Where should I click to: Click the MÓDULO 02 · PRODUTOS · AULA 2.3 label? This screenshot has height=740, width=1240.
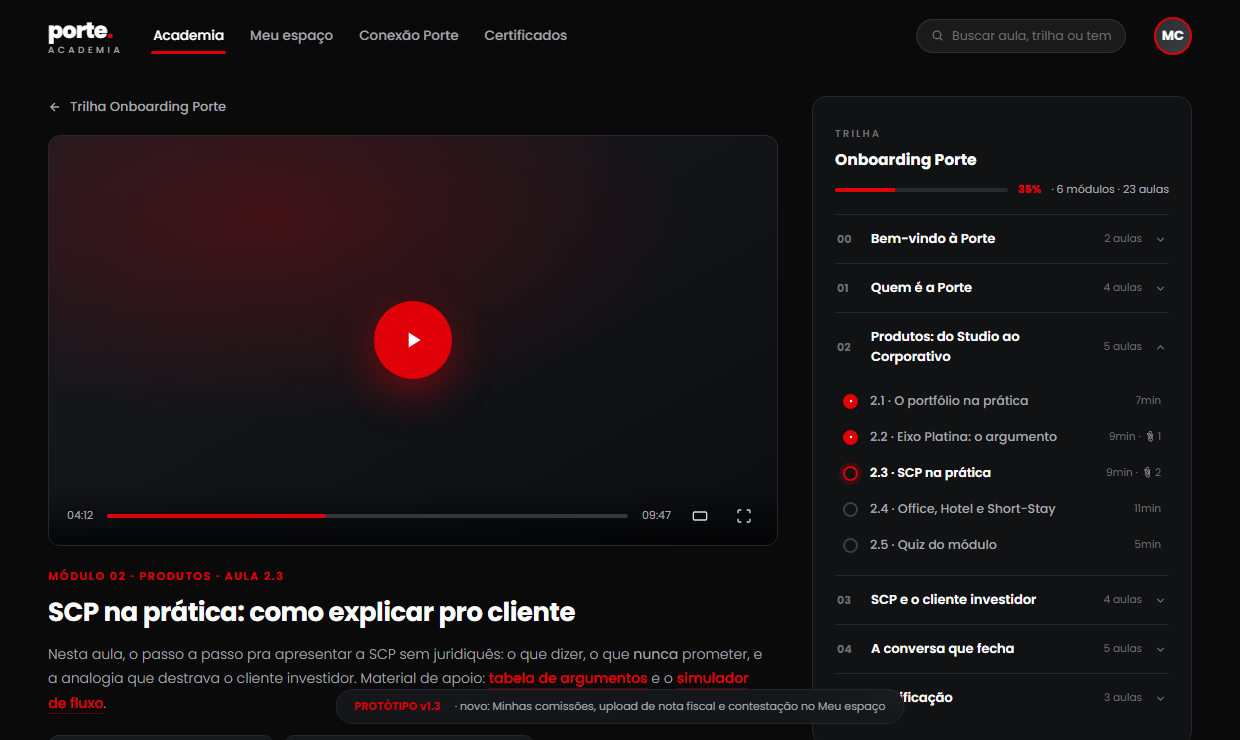(x=166, y=577)
